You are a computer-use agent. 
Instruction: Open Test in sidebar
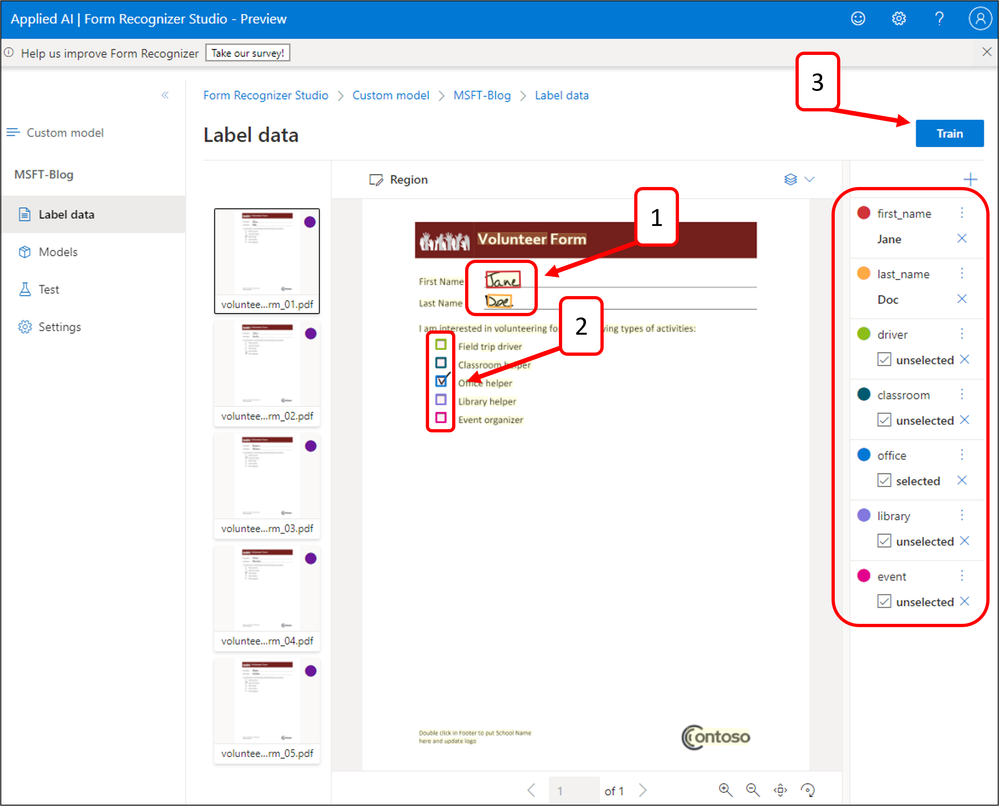[93, 289]
